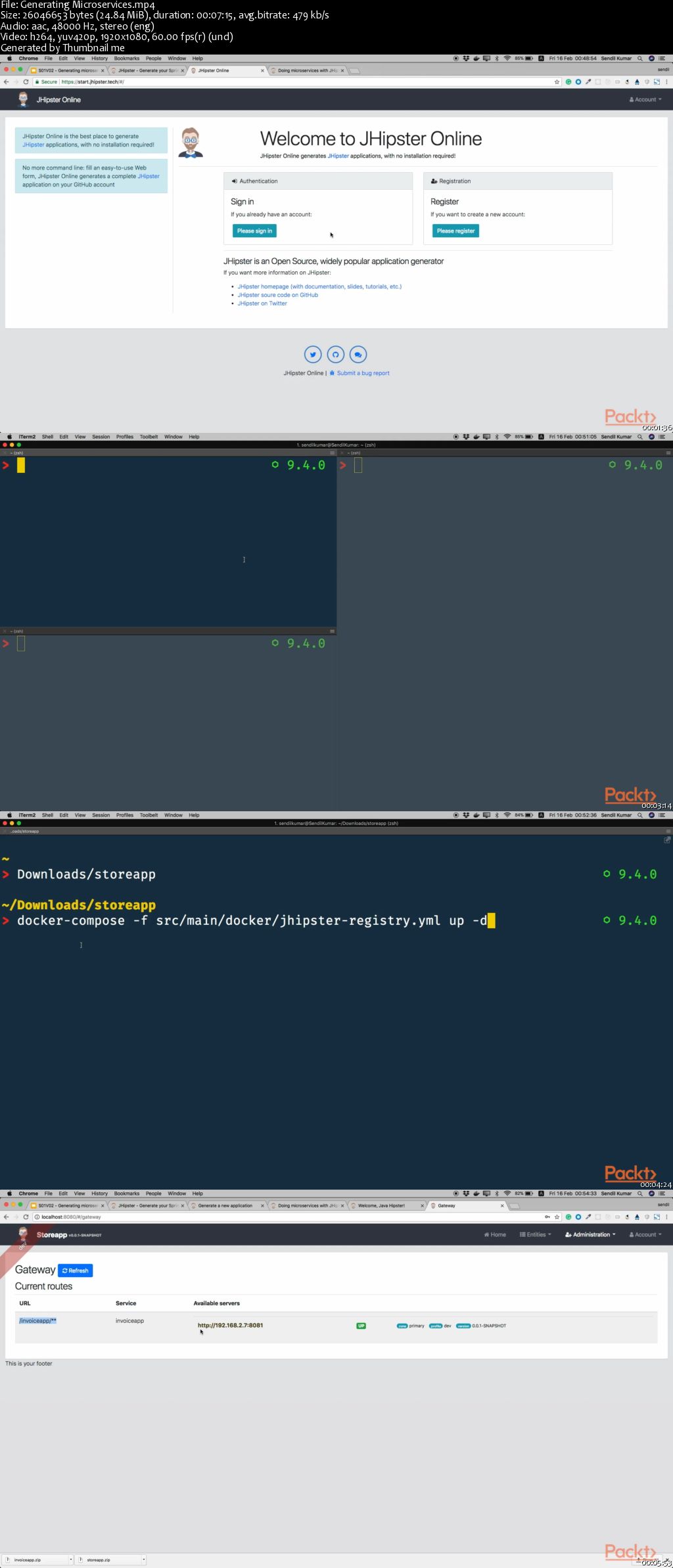The height and width of the screenshot is (1568, 673).
Task: Click the reload icon beside the localhost:8080 URL
Action: tap(26, 1217)
